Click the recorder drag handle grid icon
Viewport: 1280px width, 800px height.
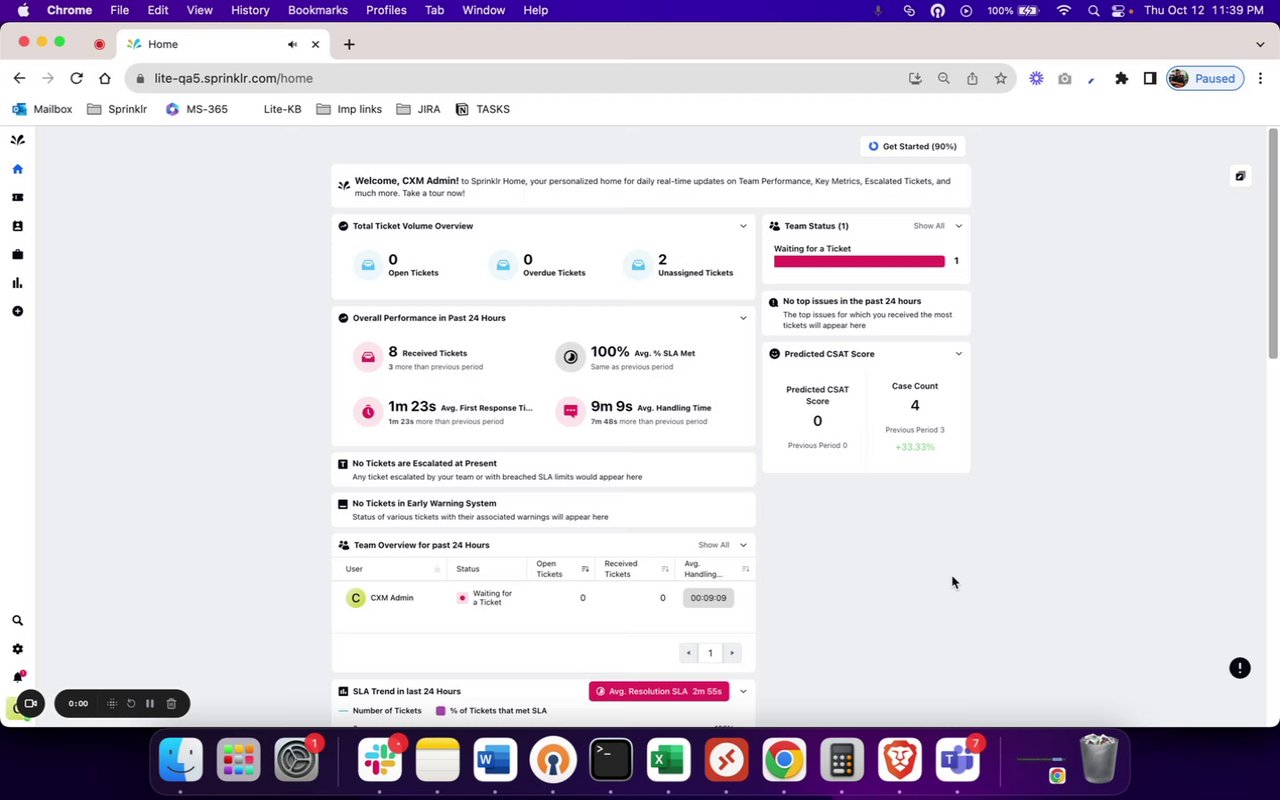pyautogui.click(x=112, y=704)
